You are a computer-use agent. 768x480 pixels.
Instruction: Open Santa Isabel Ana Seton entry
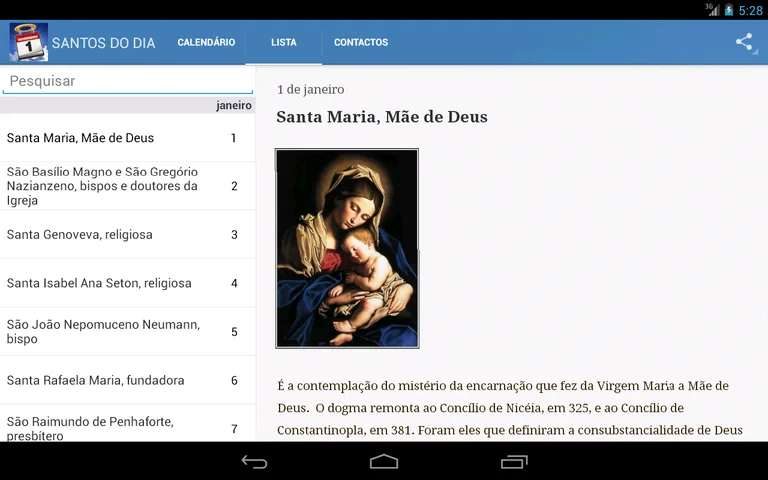click(128, 283)
